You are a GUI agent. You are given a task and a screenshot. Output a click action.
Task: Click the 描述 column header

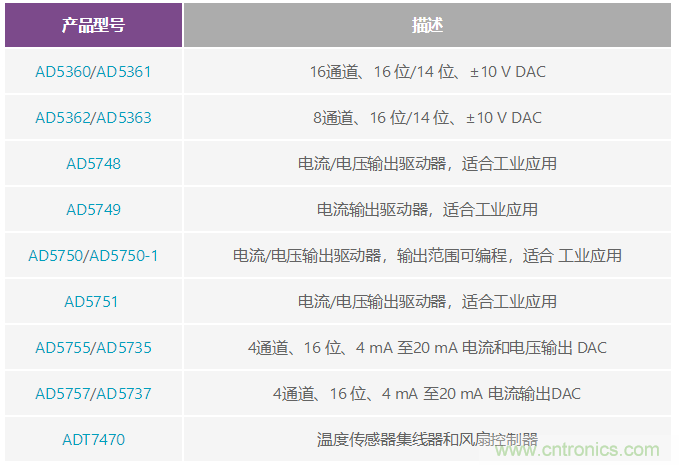click(x=427, y=25)
